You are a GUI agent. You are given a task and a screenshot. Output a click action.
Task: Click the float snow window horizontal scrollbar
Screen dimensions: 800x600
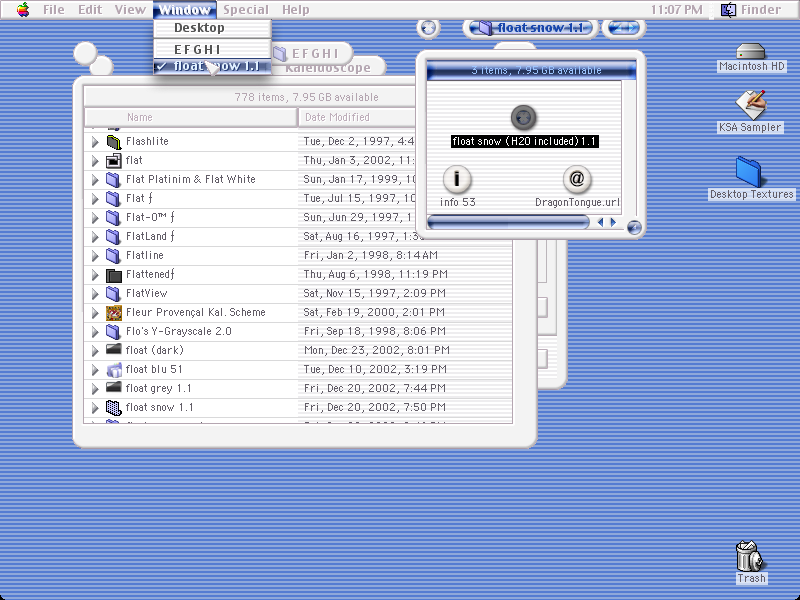point(508,222)
